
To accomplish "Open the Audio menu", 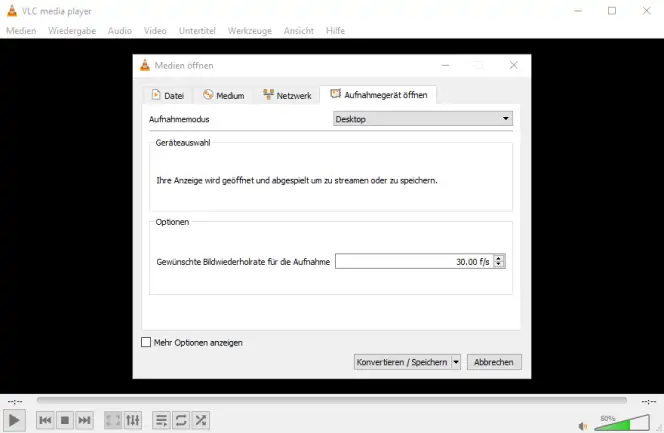I will 120,30.
